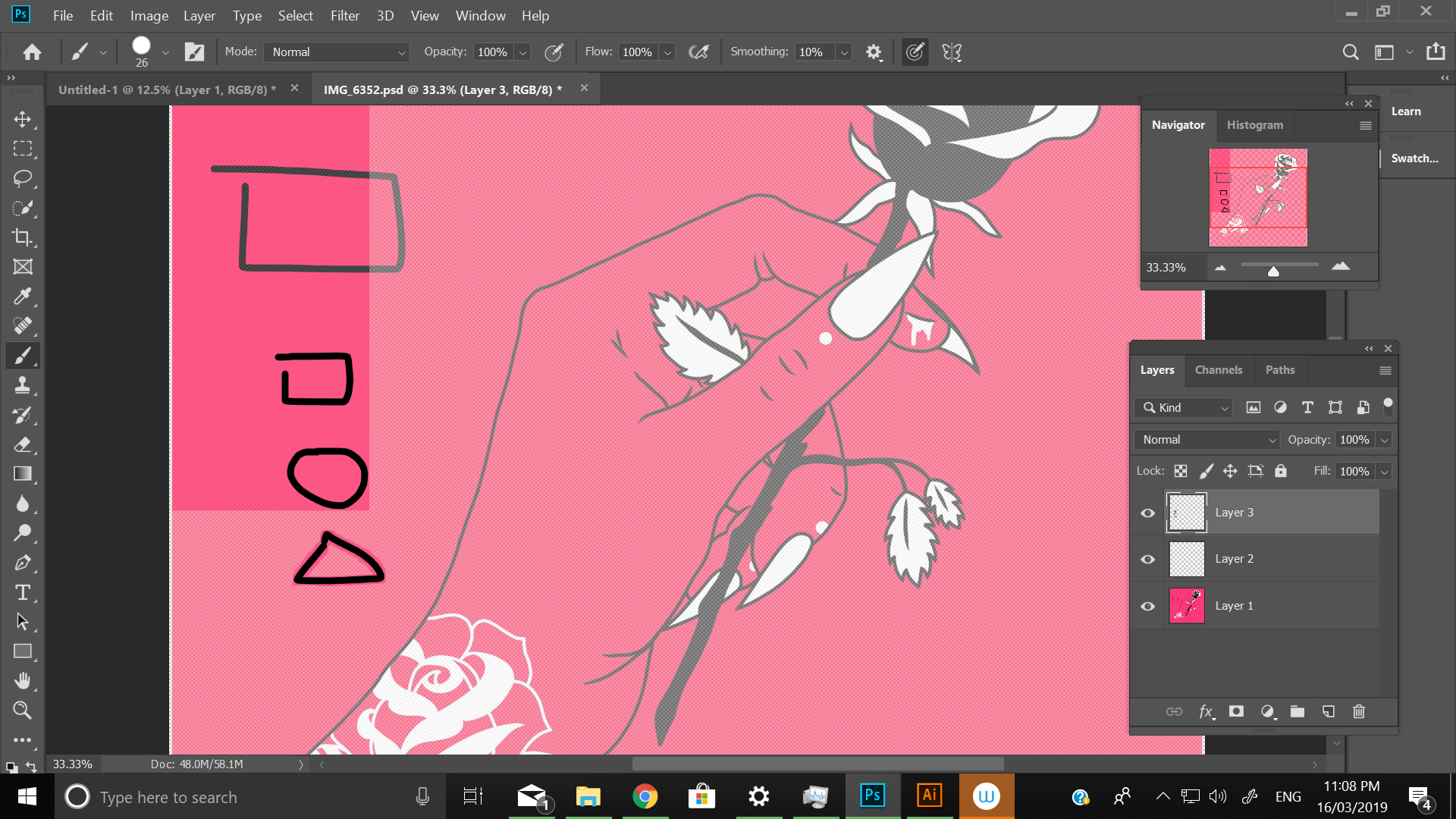This screenshot has height=819, width=1456.
Task: Open the tool preset picker arrow
Action: (103, 52)
